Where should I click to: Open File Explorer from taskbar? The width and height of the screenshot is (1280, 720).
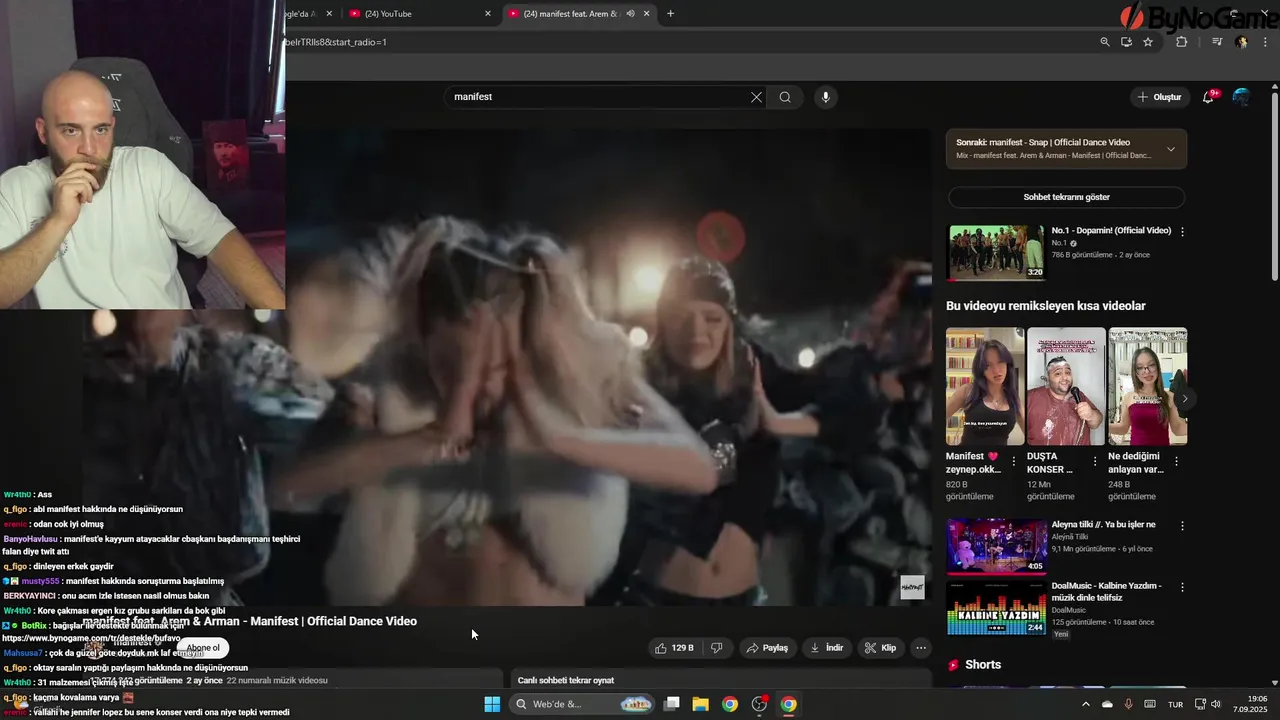pyautogui.click(x=700, y=704)
